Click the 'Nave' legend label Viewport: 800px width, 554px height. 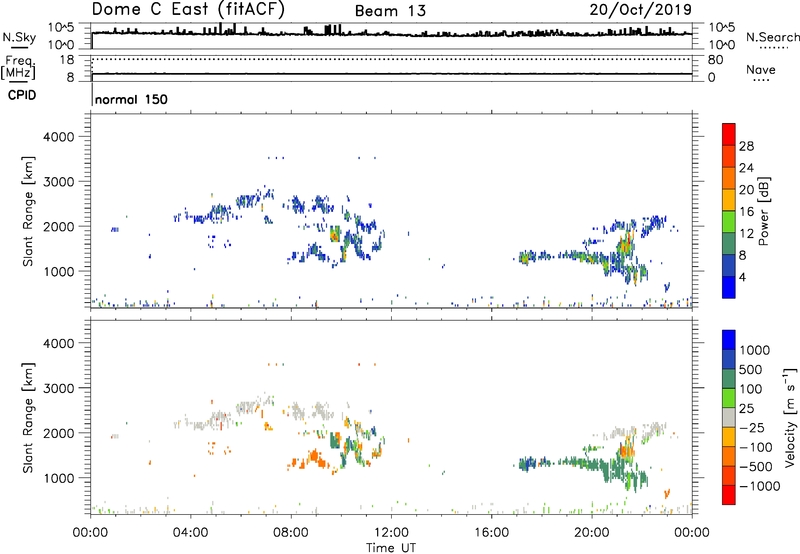click(x=760, y=69)
